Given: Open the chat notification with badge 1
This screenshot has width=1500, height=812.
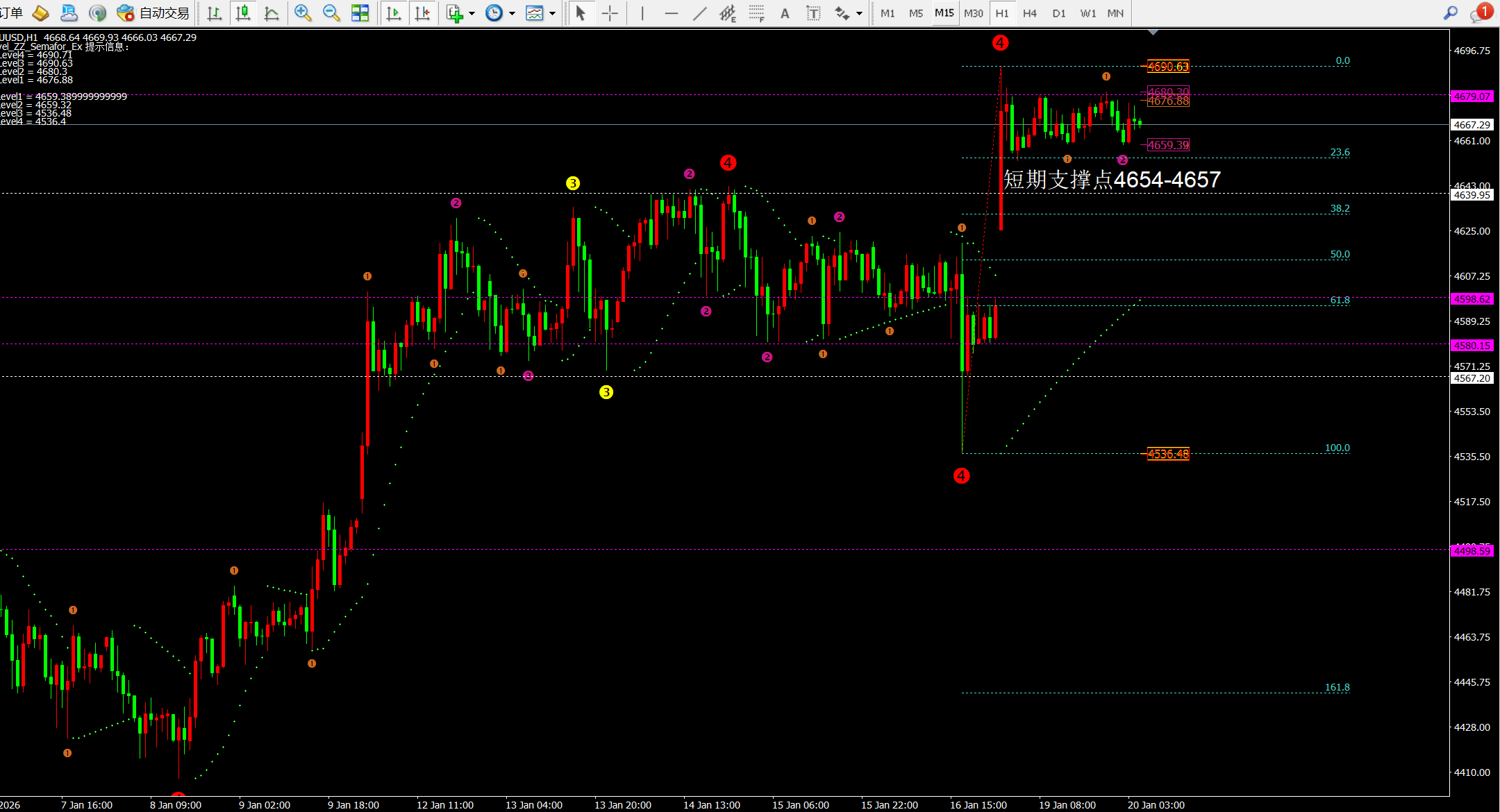Looking at the screenshot, I should coord(1478,12).
